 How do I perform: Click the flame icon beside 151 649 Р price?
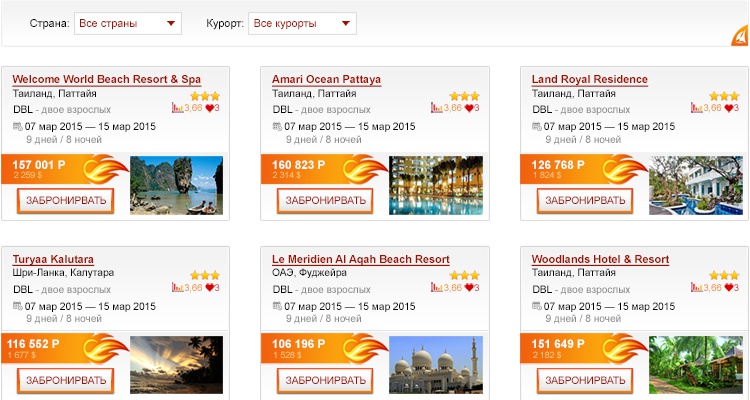click(x=625, y=348)
